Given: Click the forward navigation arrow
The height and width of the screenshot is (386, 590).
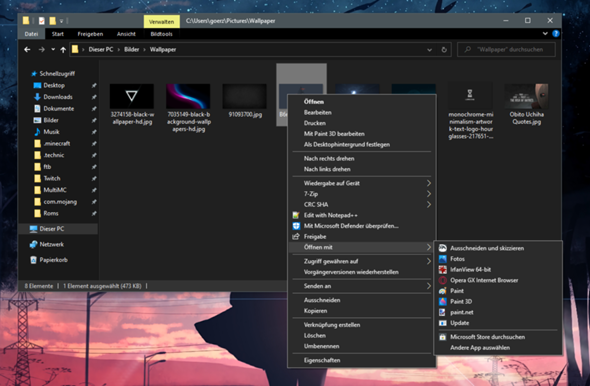Looking at the screenshot, I should pos(41,50).
